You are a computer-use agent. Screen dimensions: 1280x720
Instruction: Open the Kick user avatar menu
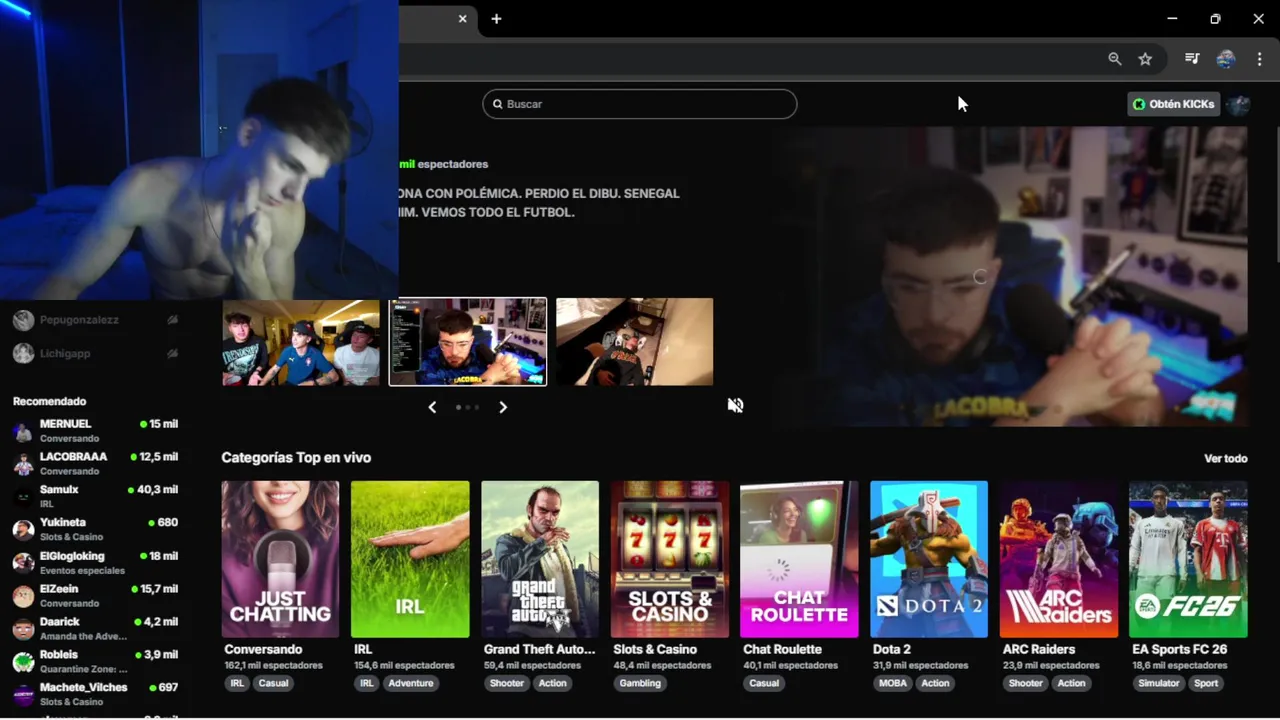tap(1238, 104)
